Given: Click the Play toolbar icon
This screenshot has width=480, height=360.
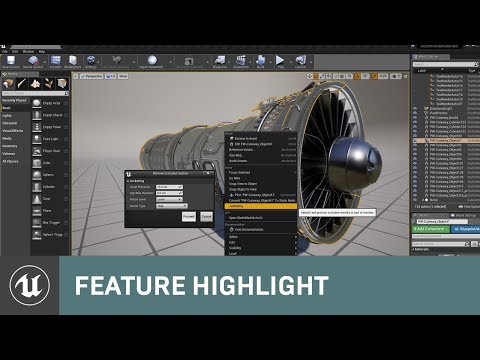Looking at the screenshot, I should click(x=280, y=60).
